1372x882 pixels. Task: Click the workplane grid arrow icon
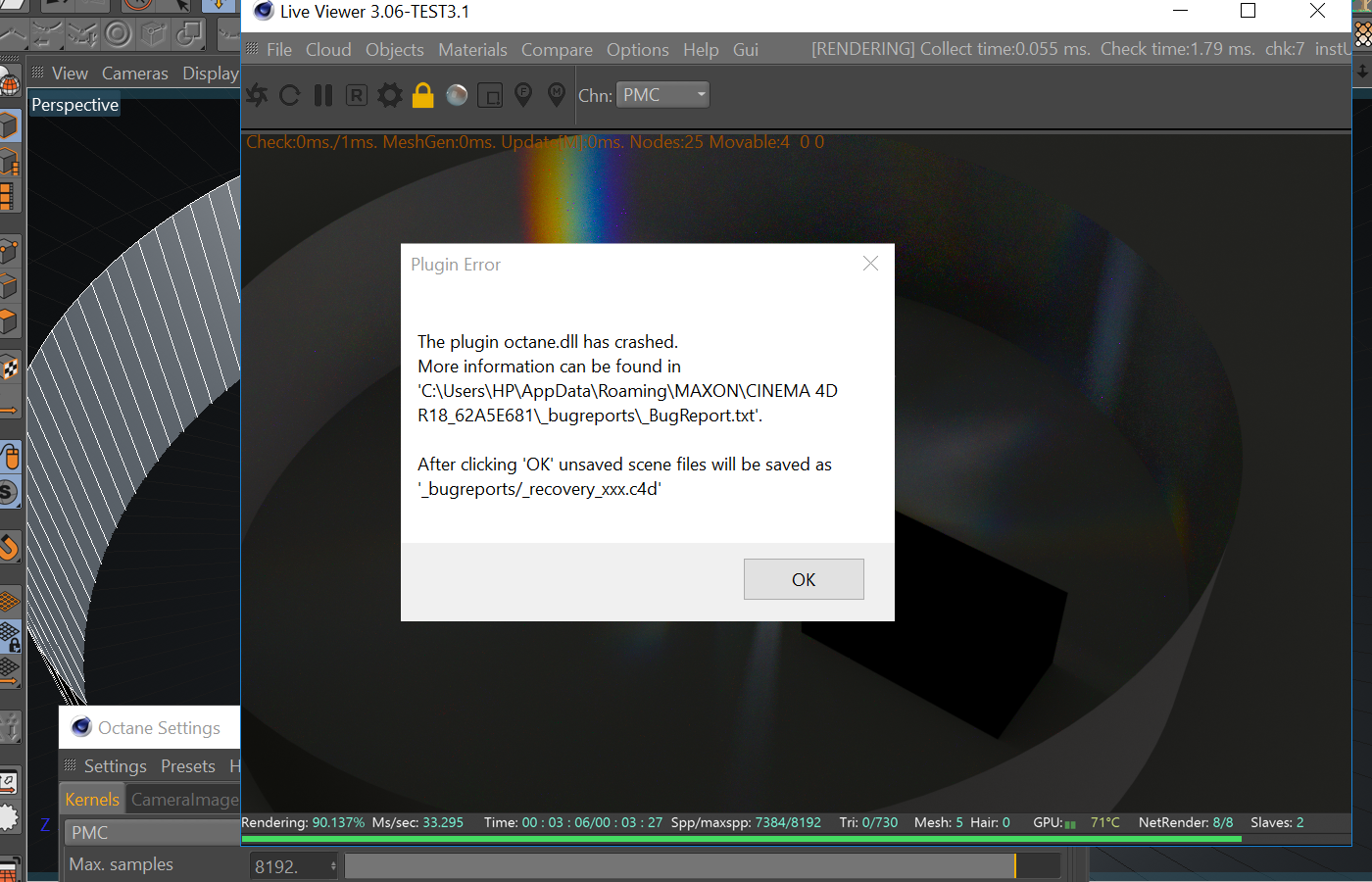pyautogui.click(x=10, y=671)
